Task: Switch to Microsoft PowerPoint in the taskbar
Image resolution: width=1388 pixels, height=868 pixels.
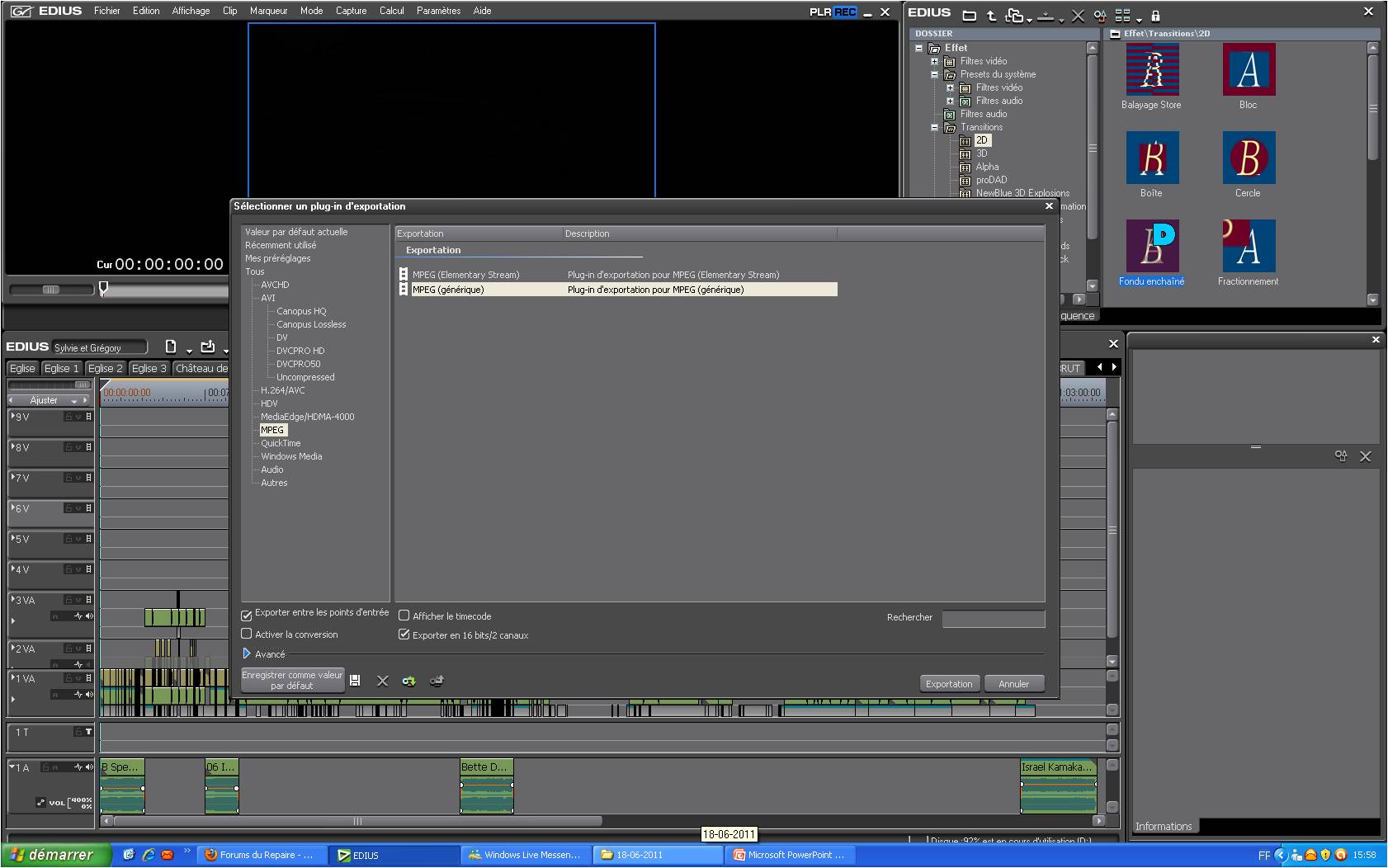Action: tap(789, 855)
